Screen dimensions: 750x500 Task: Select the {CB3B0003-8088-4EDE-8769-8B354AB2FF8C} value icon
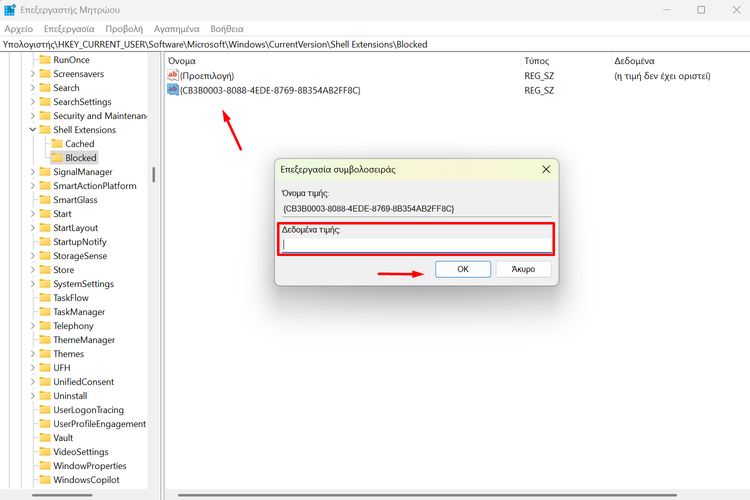pos(173,89)
